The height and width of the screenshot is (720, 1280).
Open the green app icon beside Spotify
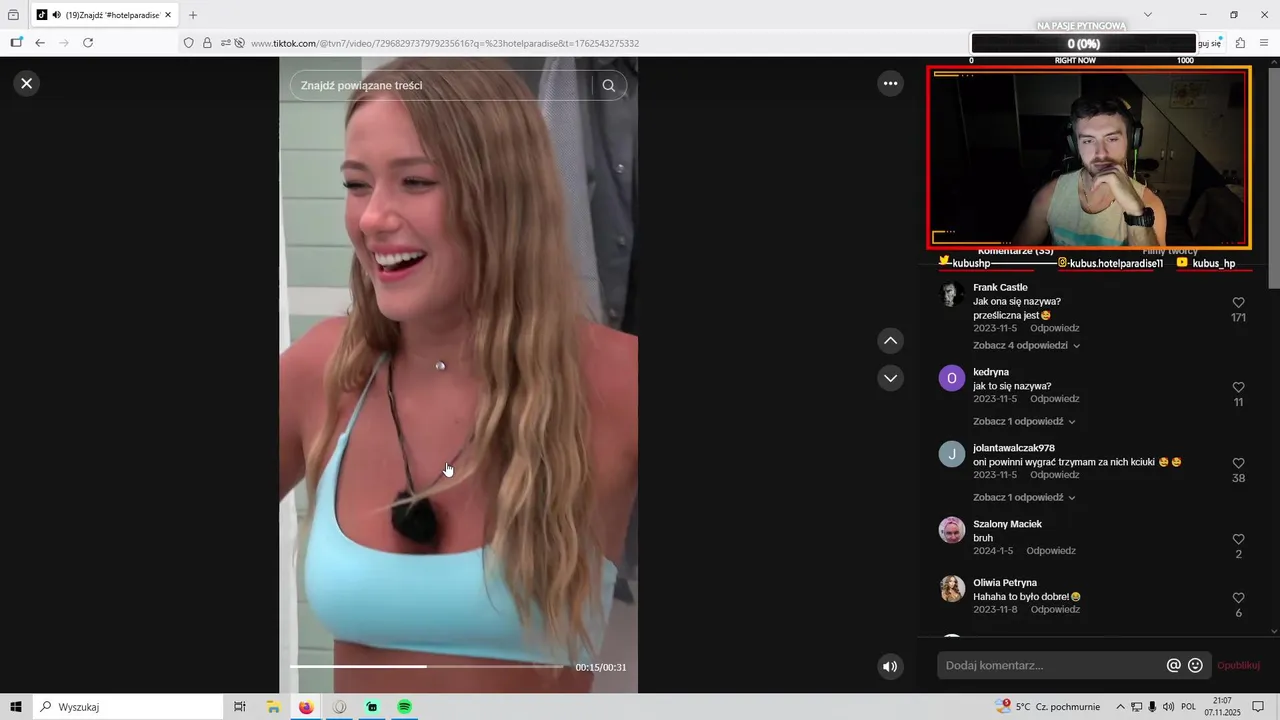pos(372,707)
